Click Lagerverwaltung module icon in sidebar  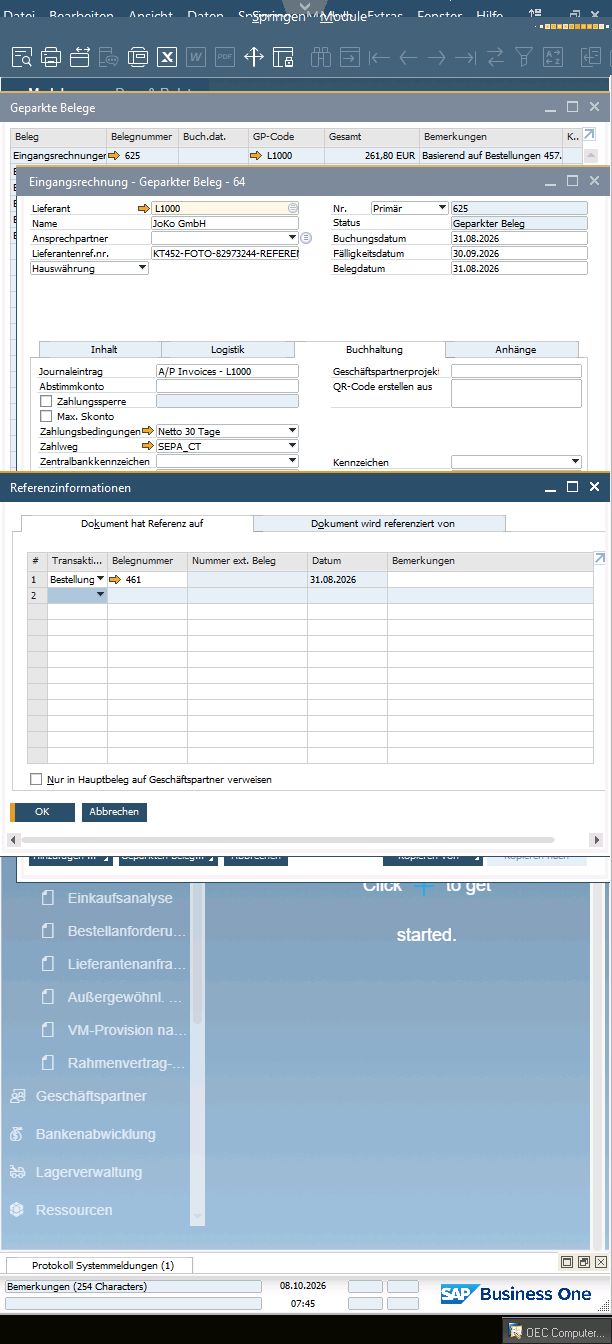tap(17, 1172)
